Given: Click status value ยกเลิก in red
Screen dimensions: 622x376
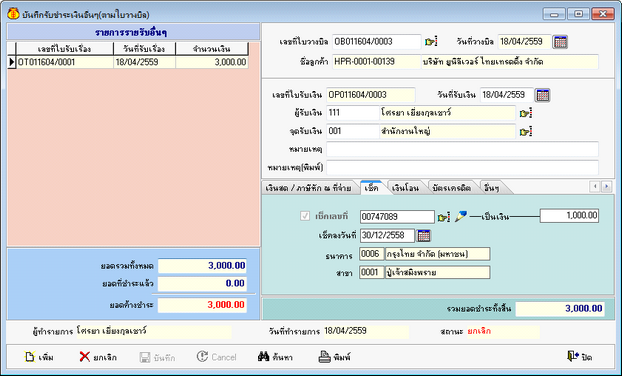Looking at the screenshot, I should (x=479, y=331).
